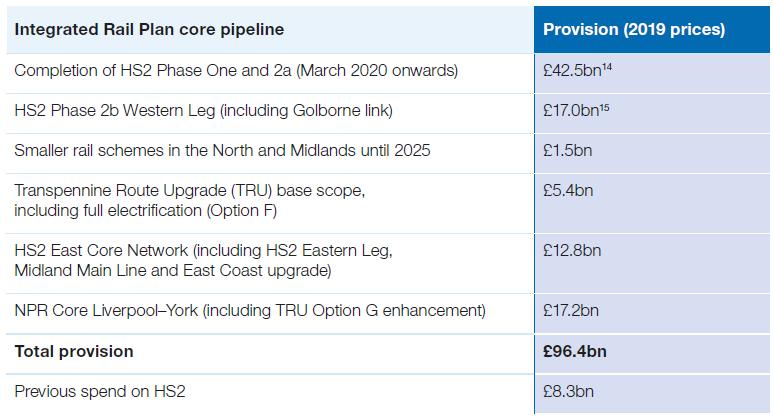The height and width of the screenshot is (420, 773).
Task: Click the £8.3bn previous spend value
Action: click(568, 391)
